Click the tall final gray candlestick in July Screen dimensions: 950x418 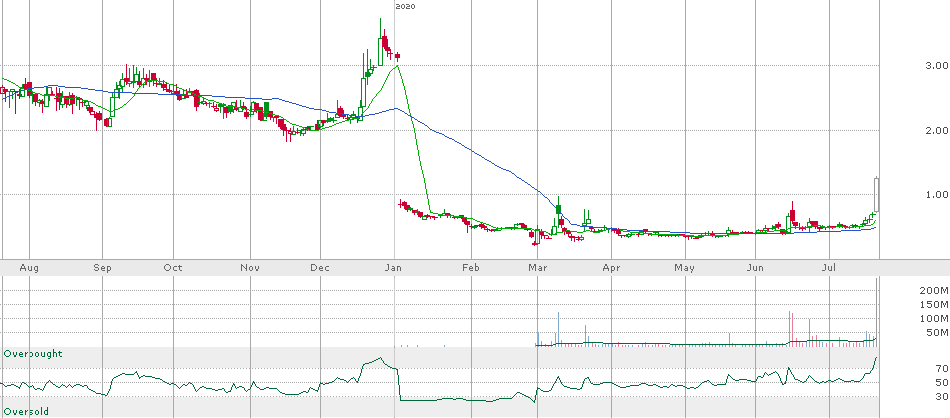click(876, 194)
